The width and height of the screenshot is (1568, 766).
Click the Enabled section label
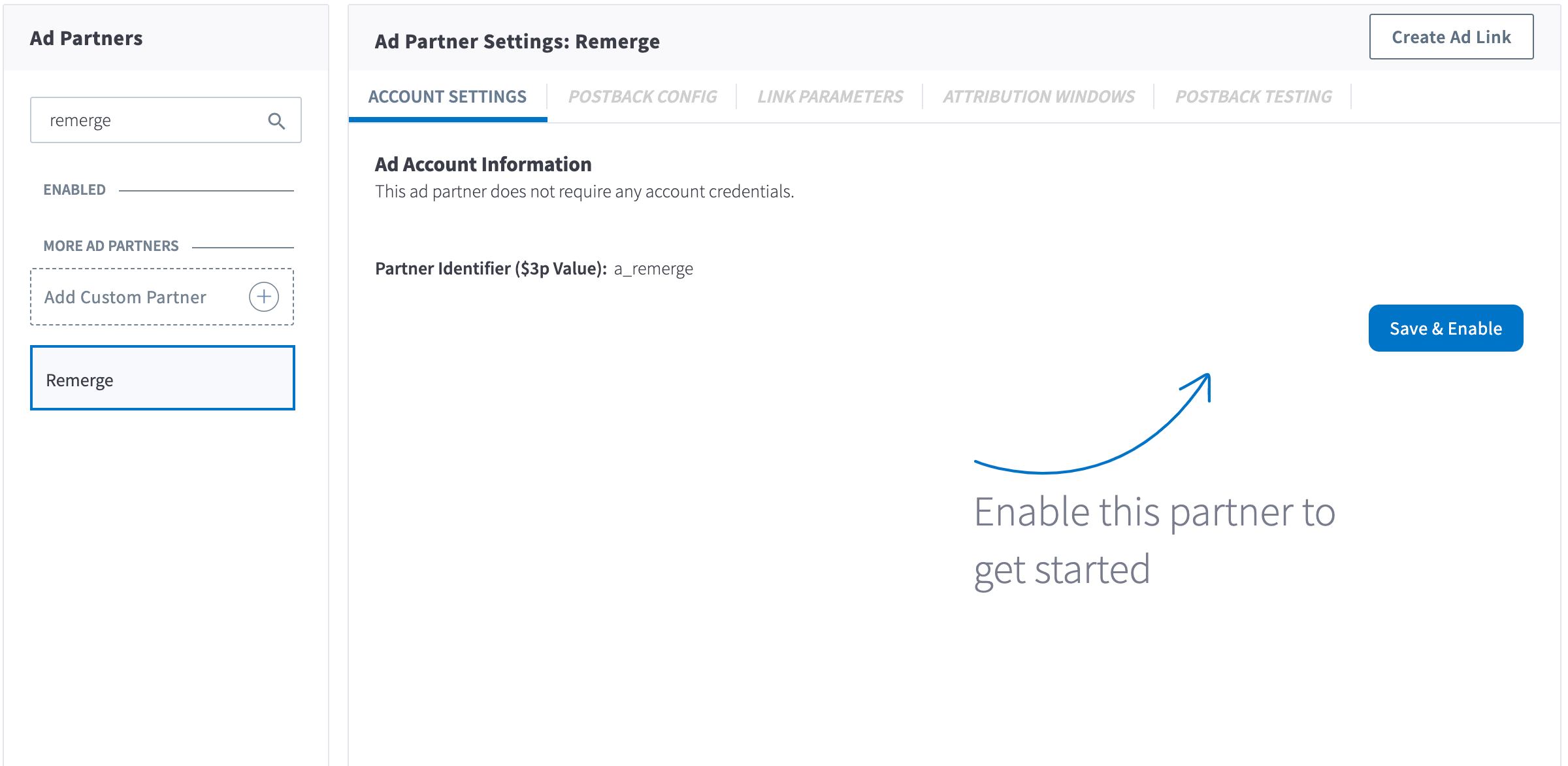pyautogui.click(x=74, y=190)
